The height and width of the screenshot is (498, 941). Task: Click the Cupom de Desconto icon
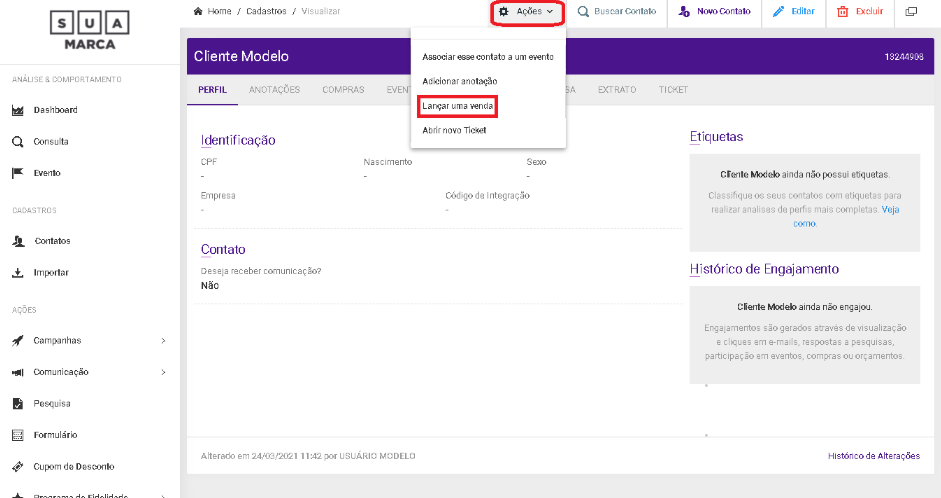(18, 467)
